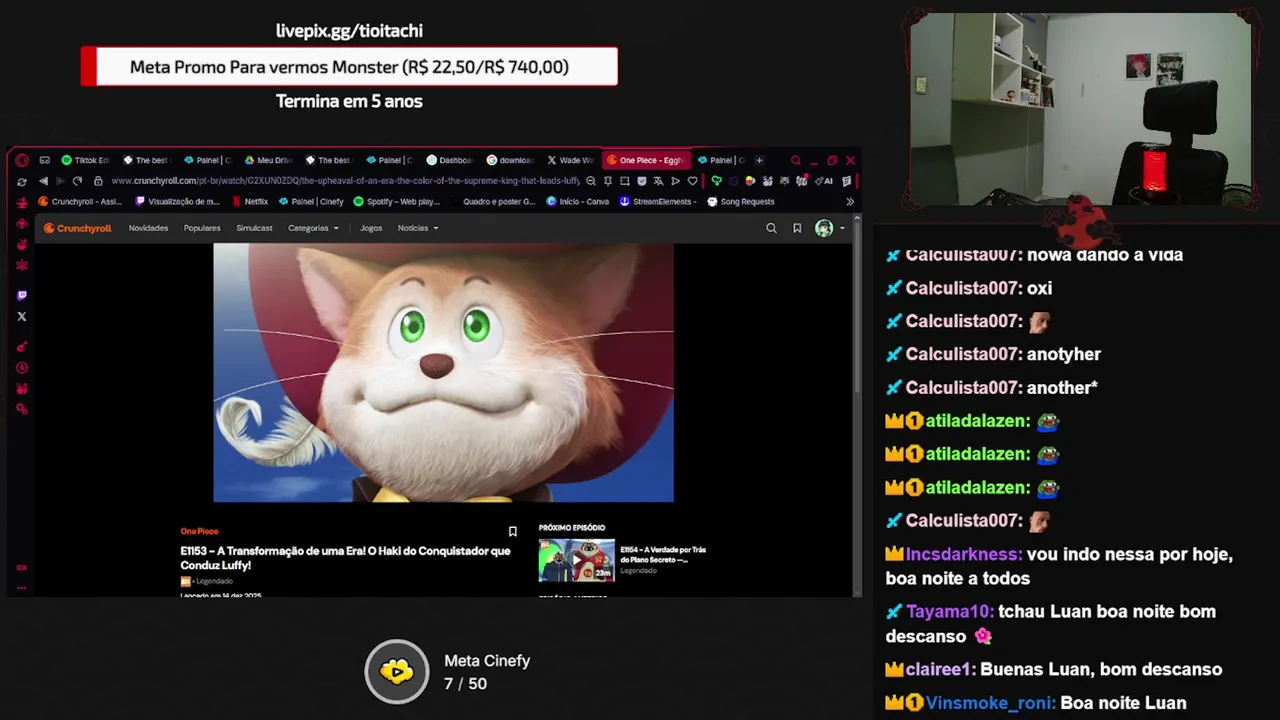This screenshot has width=1280, height=720.
Task: Open the Opera GX menu logo
Action: pyautogui.click(x=22, y=160)
